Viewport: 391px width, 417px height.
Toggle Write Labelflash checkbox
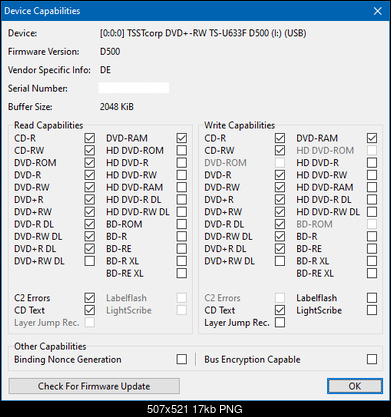(x=372, y=298)
